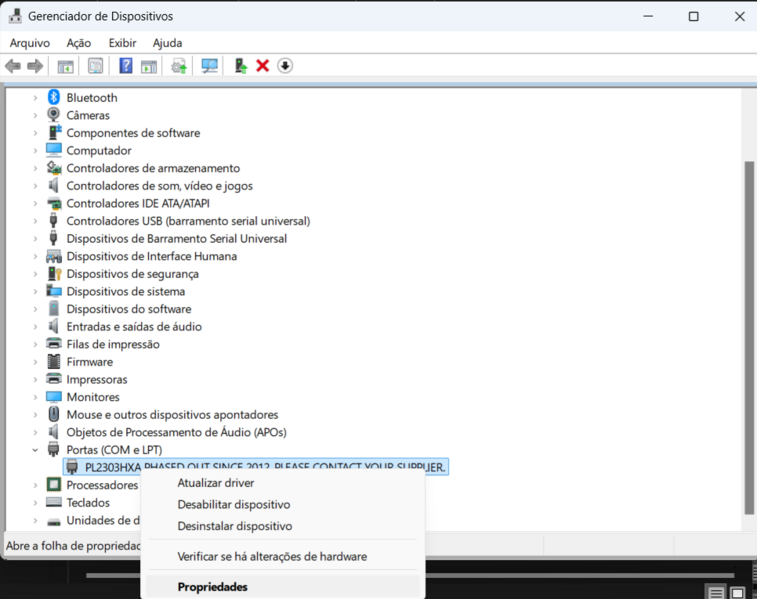Choose Verificar se há alterações de hardware

click(282, 557)
